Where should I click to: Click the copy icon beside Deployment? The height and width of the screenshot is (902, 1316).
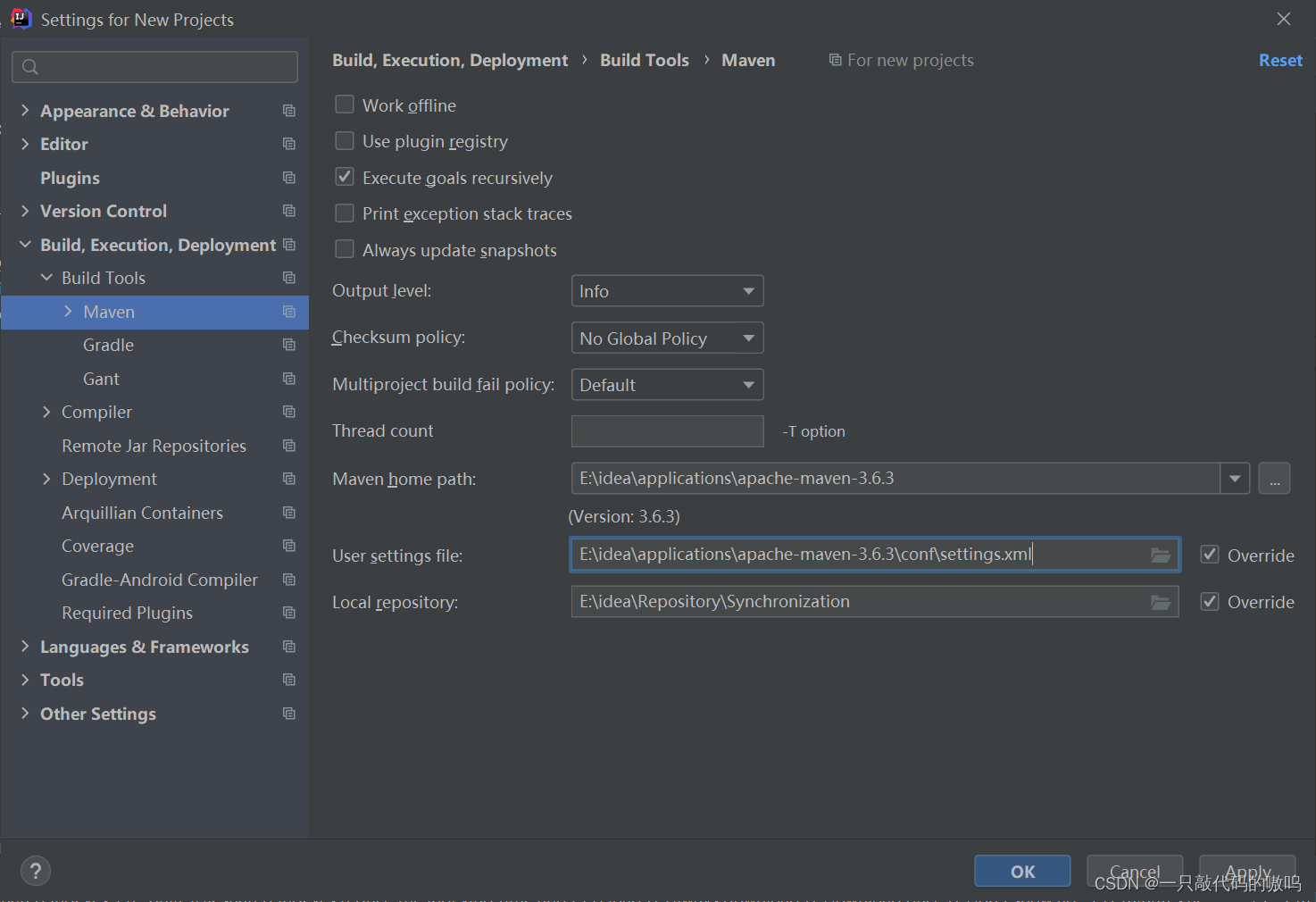tap(289, 479)
